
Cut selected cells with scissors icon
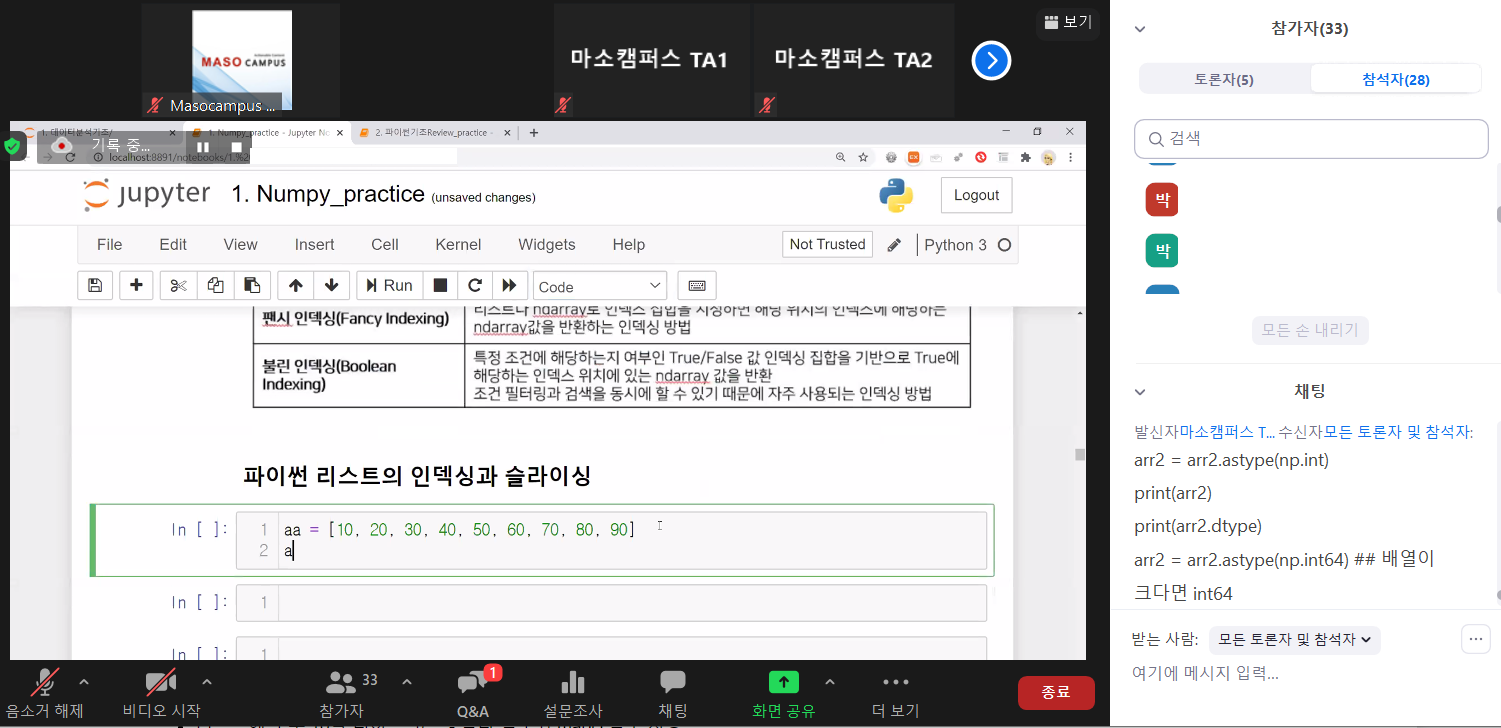(179, 285)
